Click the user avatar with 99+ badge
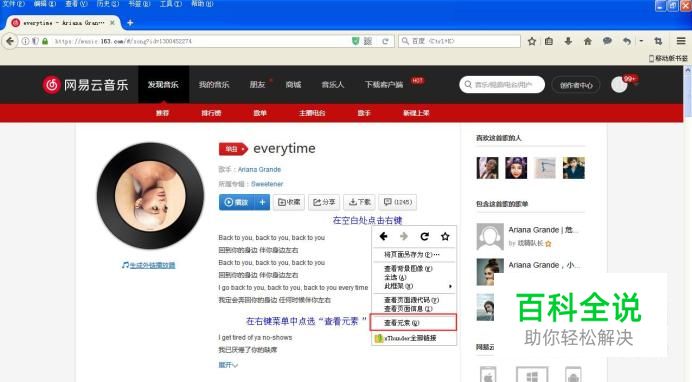Image resolution: width=692 pixels, height=382 pixels. pos(619,85)
